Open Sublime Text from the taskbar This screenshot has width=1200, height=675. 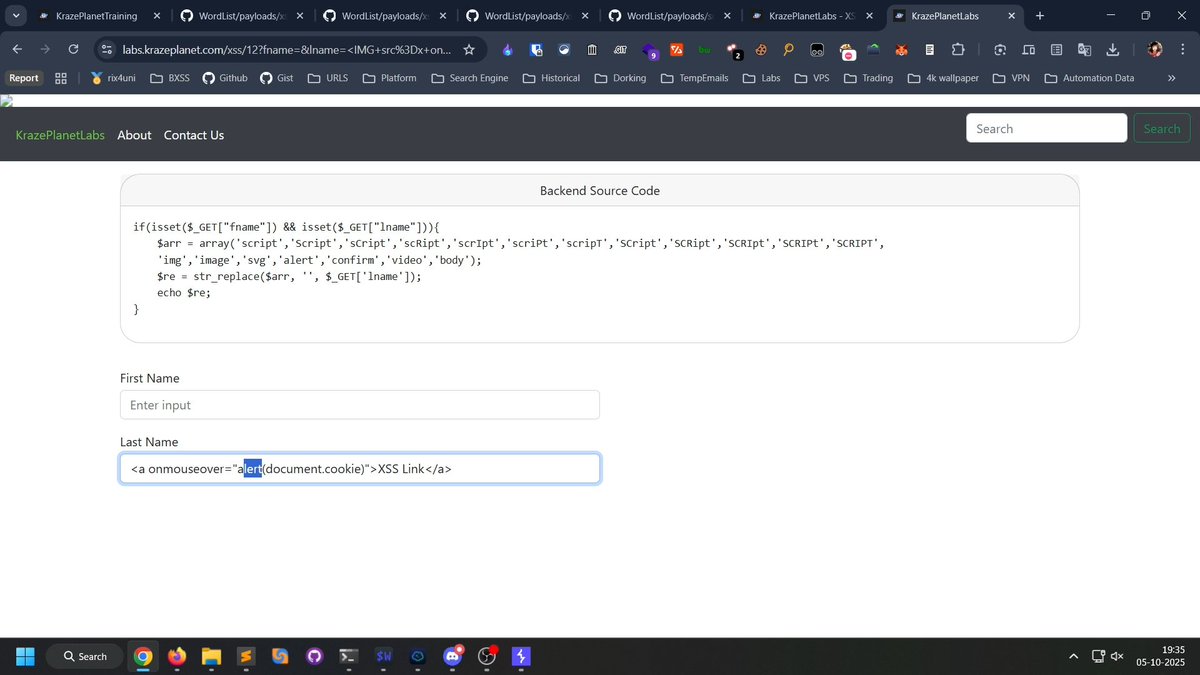[x=245, y=656]
